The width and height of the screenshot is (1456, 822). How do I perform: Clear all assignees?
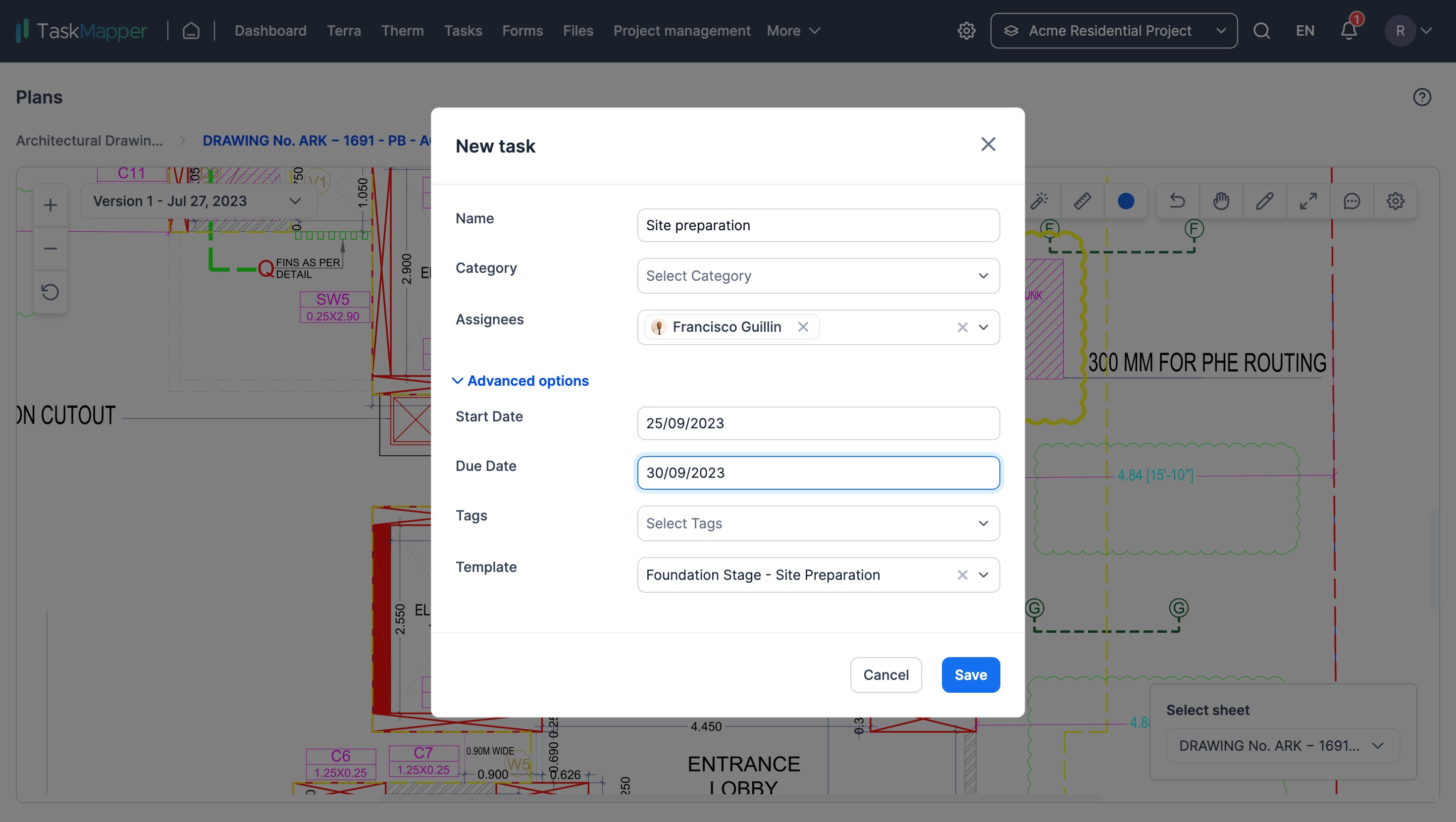(962, 327)
